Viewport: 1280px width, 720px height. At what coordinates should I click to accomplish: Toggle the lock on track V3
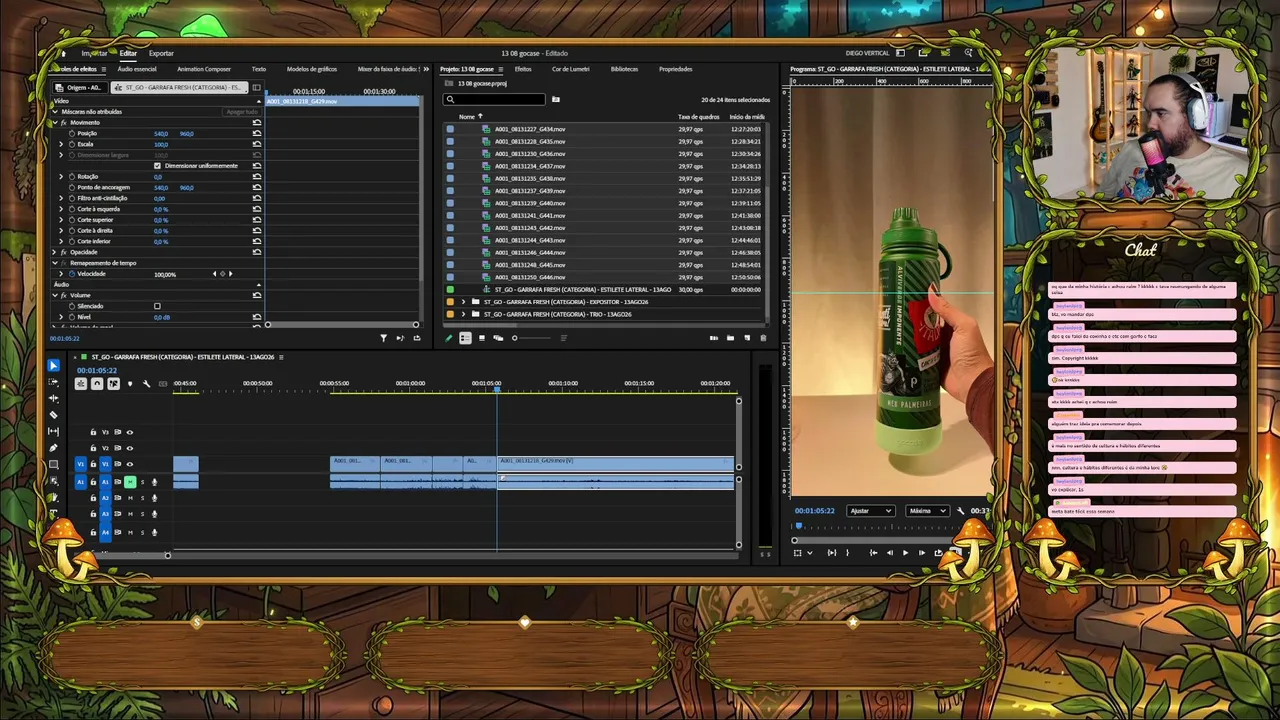[x=93, y=432]
